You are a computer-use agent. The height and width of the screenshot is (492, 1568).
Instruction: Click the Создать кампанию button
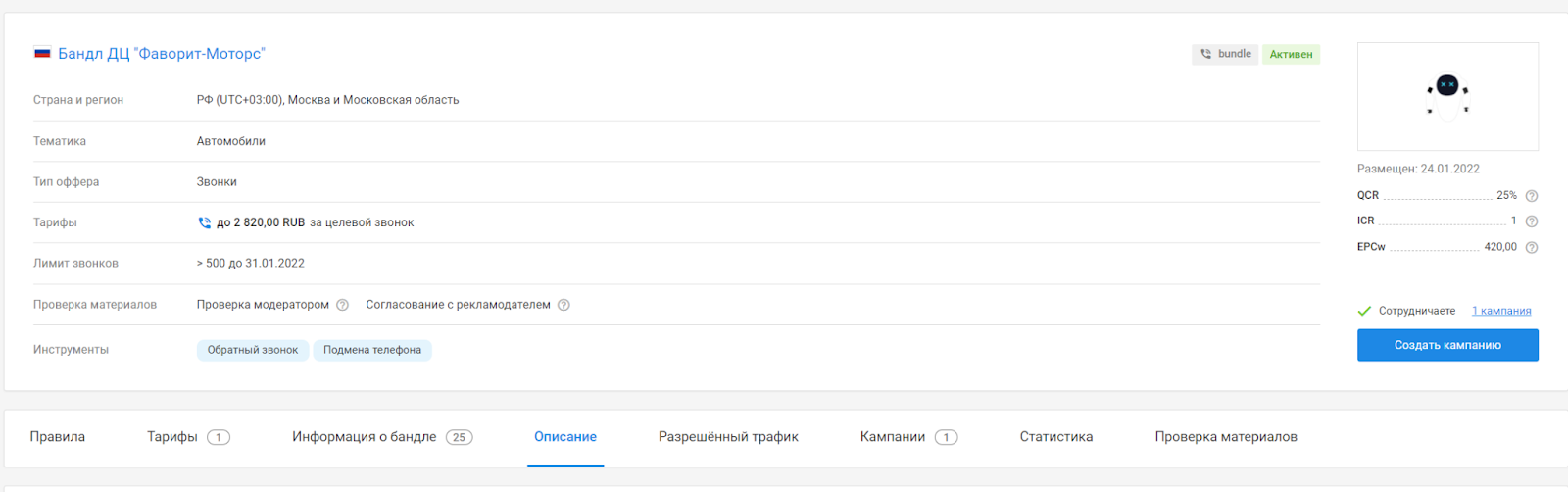point(1447,345)
